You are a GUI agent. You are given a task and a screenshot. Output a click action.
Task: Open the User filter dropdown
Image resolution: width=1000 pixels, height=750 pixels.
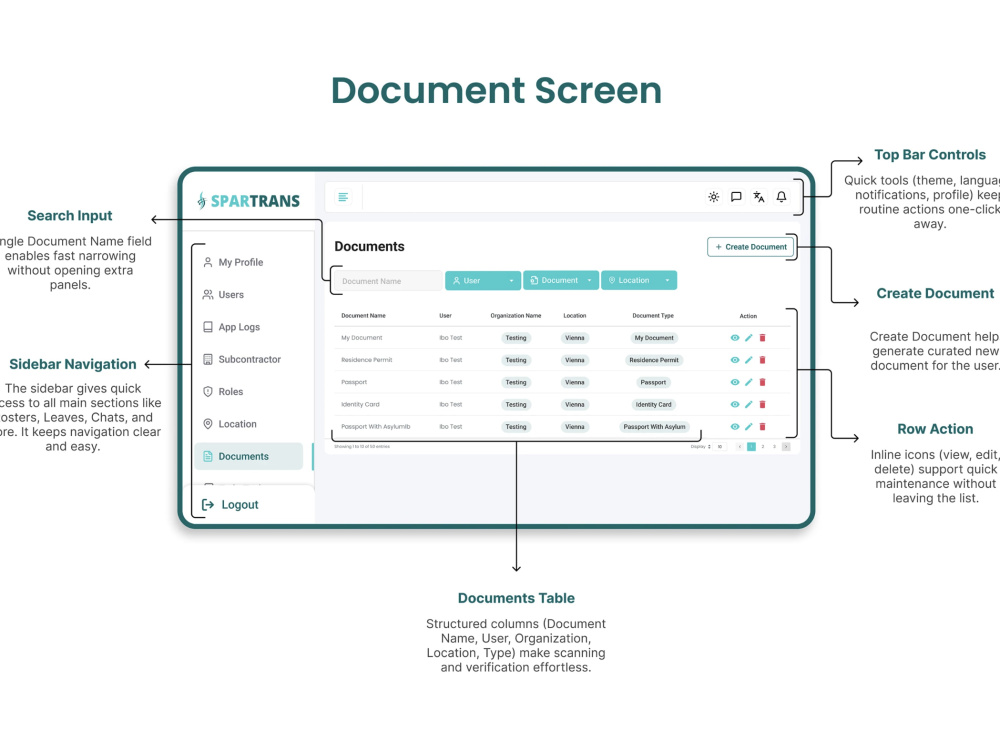[x=483, y=281]
